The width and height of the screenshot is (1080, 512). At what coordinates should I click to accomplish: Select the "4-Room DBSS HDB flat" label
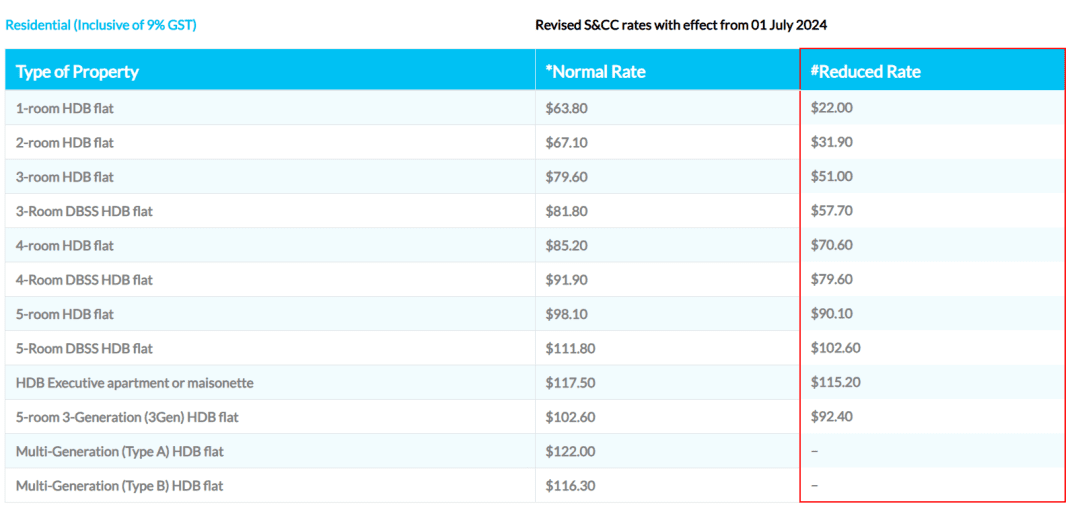[x=84, y=280]
